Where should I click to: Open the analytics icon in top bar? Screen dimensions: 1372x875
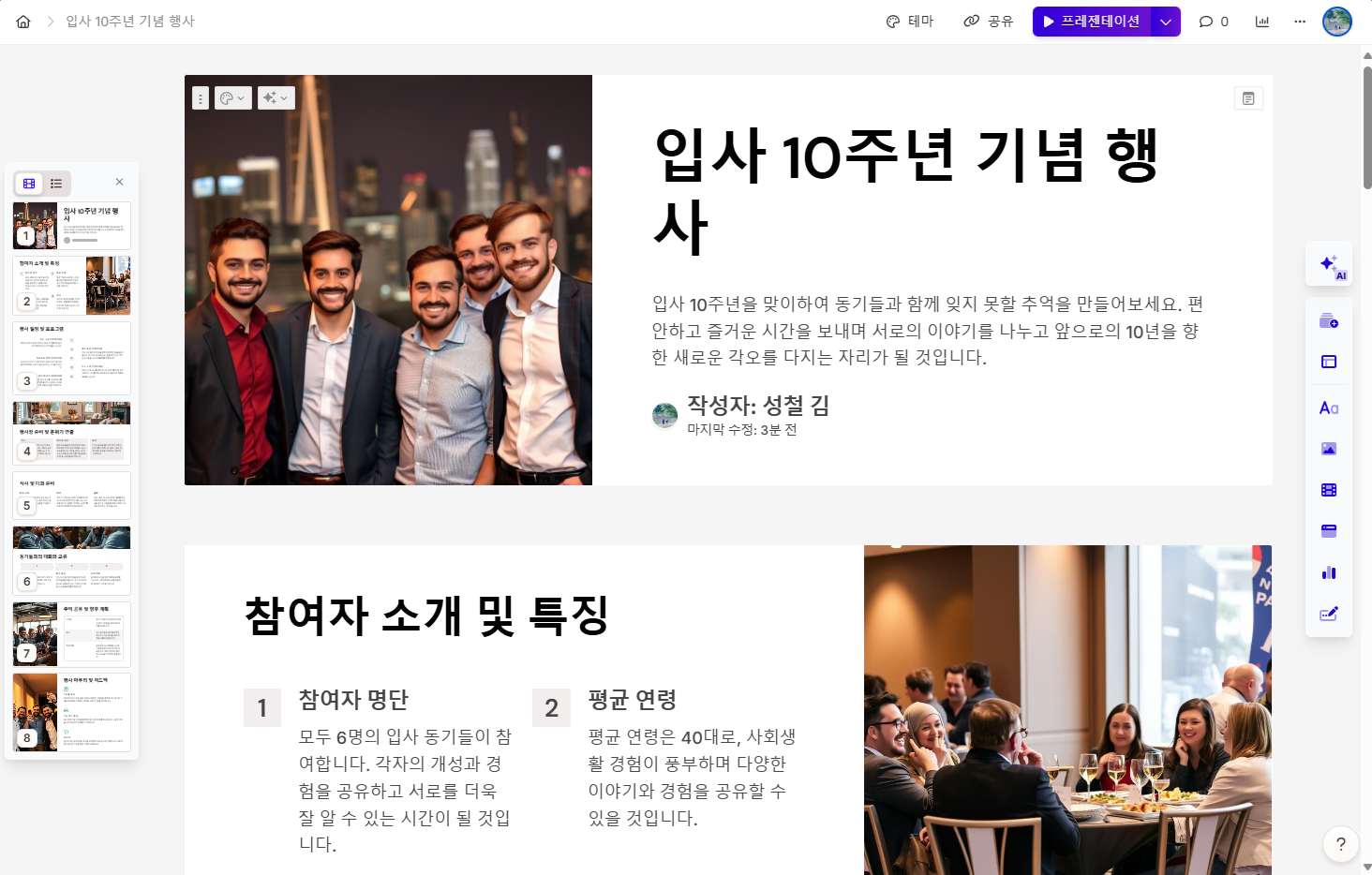tap(1262, 22)
